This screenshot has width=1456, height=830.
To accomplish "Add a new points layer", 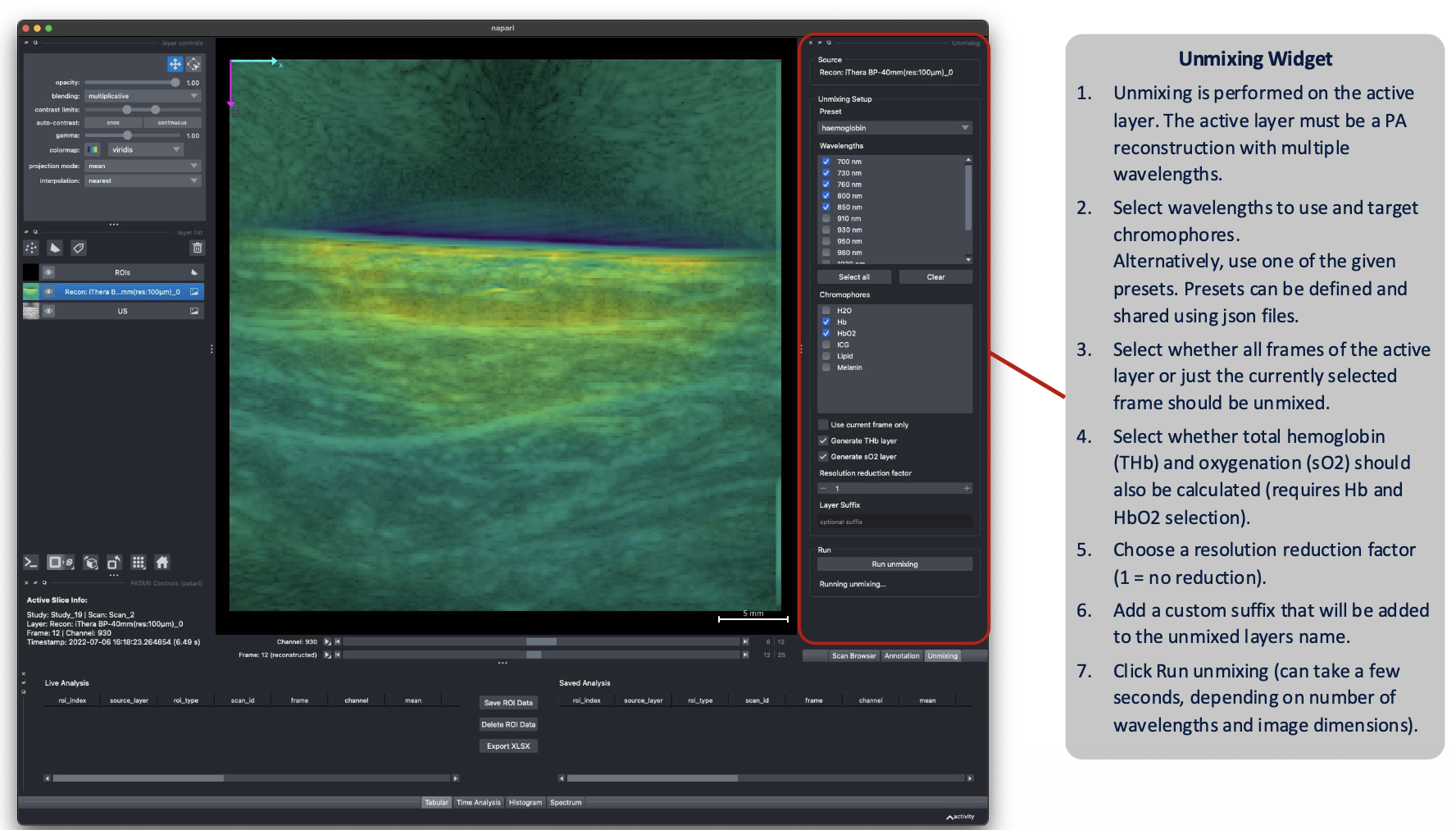I will 31,248.
